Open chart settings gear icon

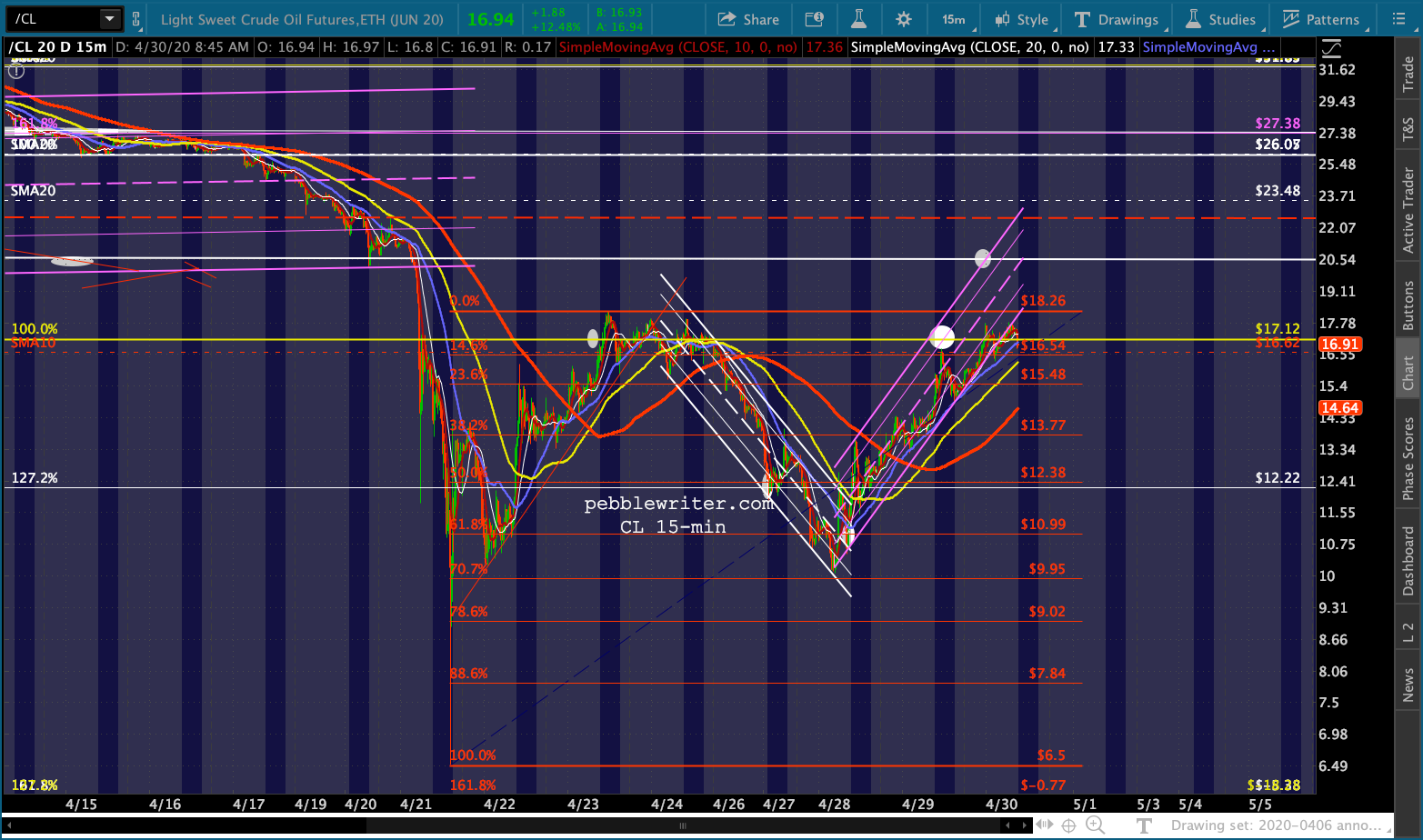(903, 18)
